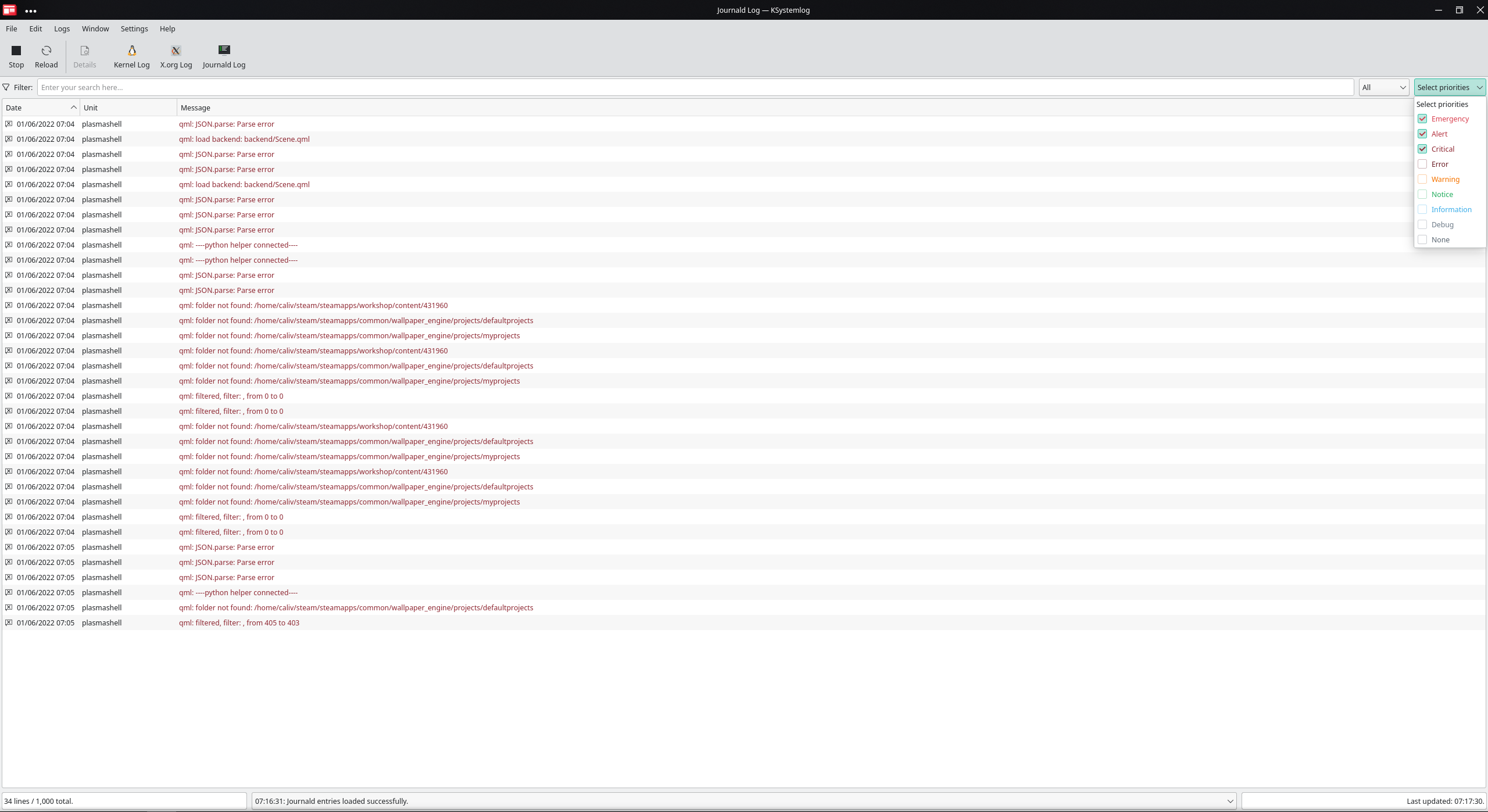Toggle Date column sort order
The width and height of the screenshot is (1488, 812).
pos(40,108)
